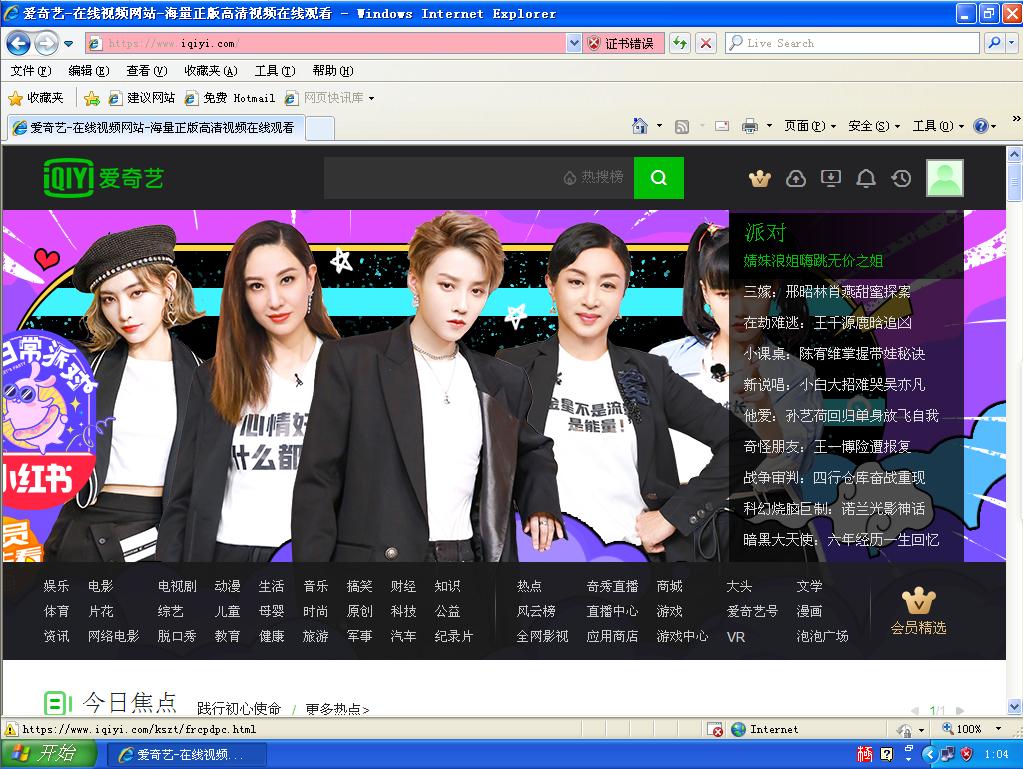Open the iQiyi client download icon
The height and width of the screenshot is (769, 1023).
831,178
